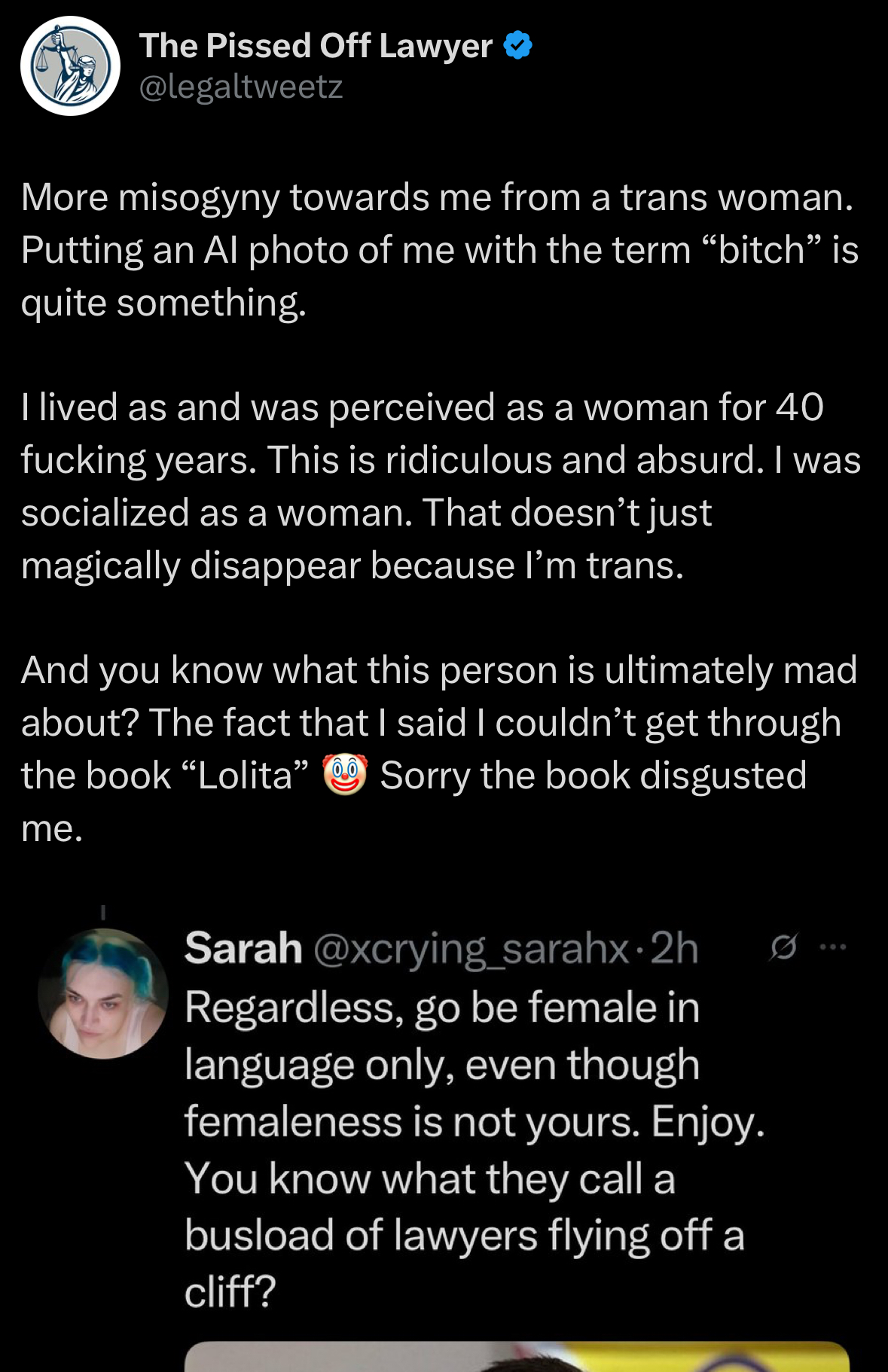Click "The Pissed Off Lawyer" display name
888x1372 pixels.
[x=316, y=45]
